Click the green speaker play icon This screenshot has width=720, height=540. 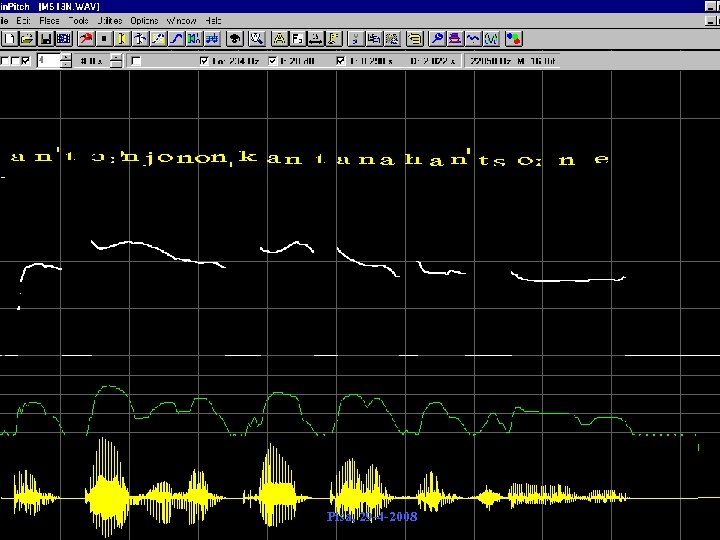pos(194,39)
